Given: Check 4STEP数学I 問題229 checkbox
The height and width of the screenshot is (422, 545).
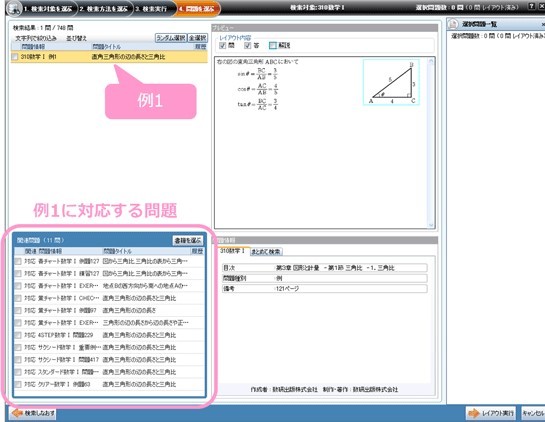Looking at the screenshot, I should coord(18,335).
